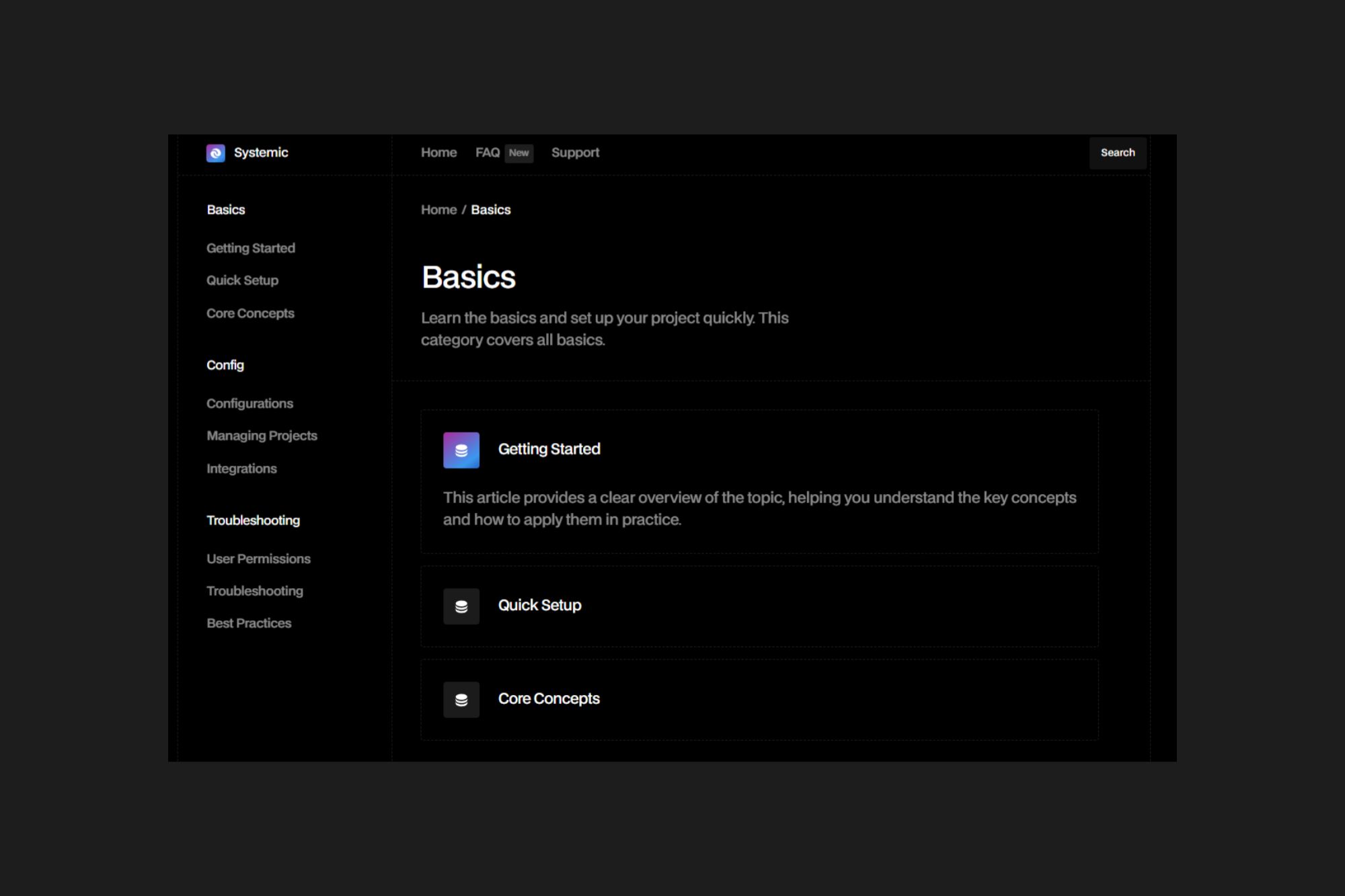Open User Permissions sidebar link

[x=258, y=559]
